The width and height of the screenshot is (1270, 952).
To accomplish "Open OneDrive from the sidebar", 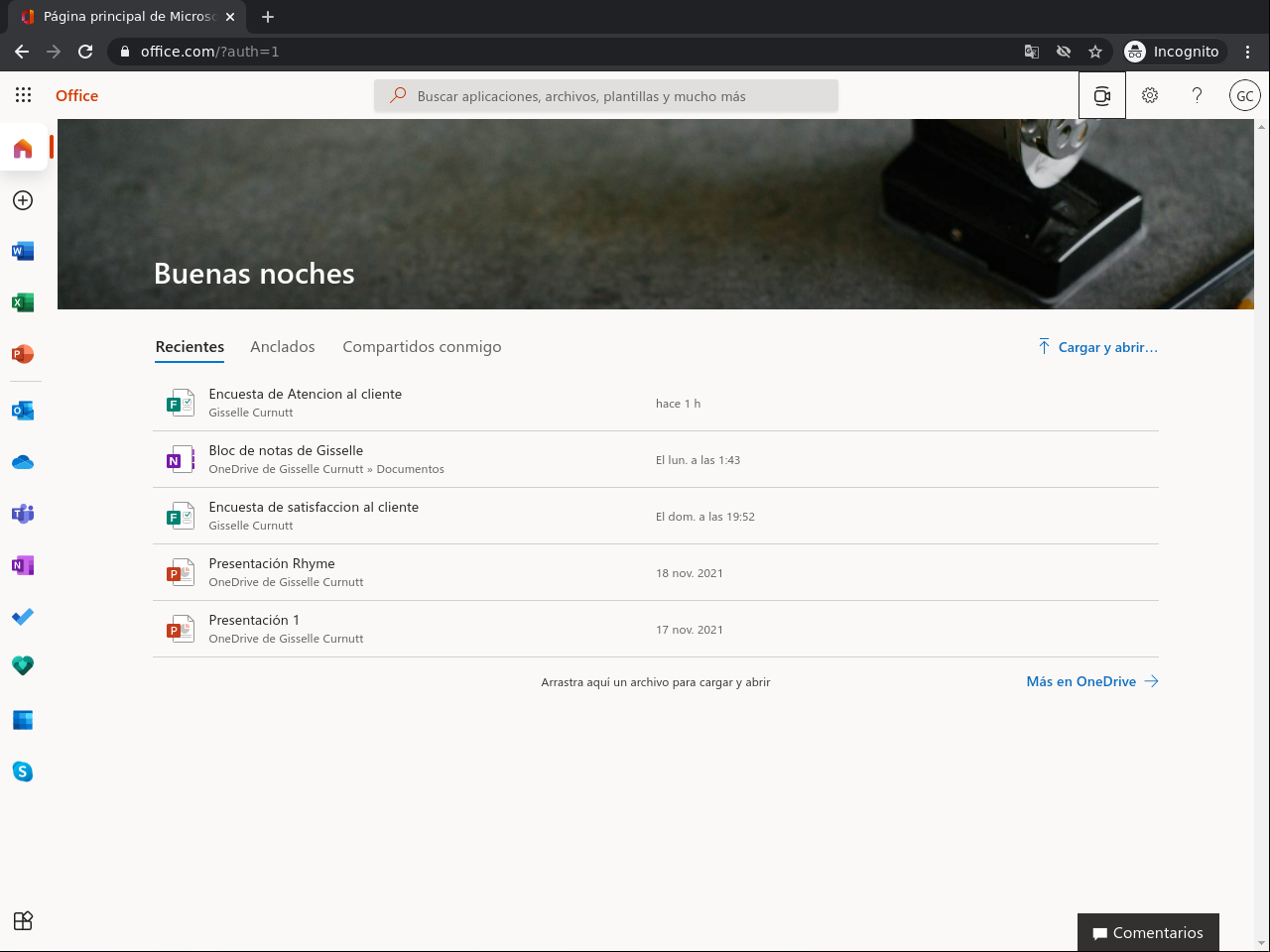I will (x=23, y=462).
